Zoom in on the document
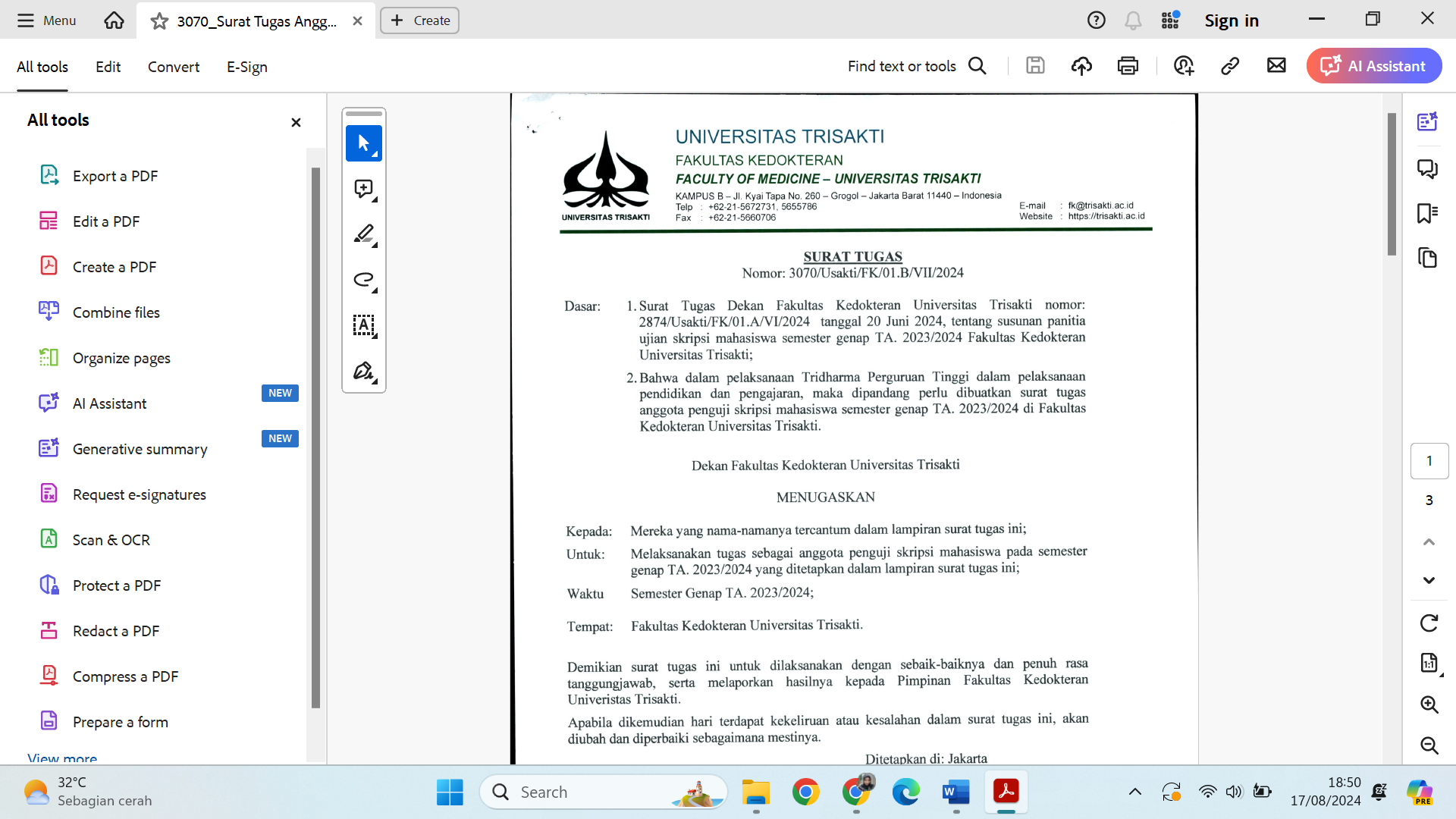This screenshot has width=1456, height=819. [1429, 704]
